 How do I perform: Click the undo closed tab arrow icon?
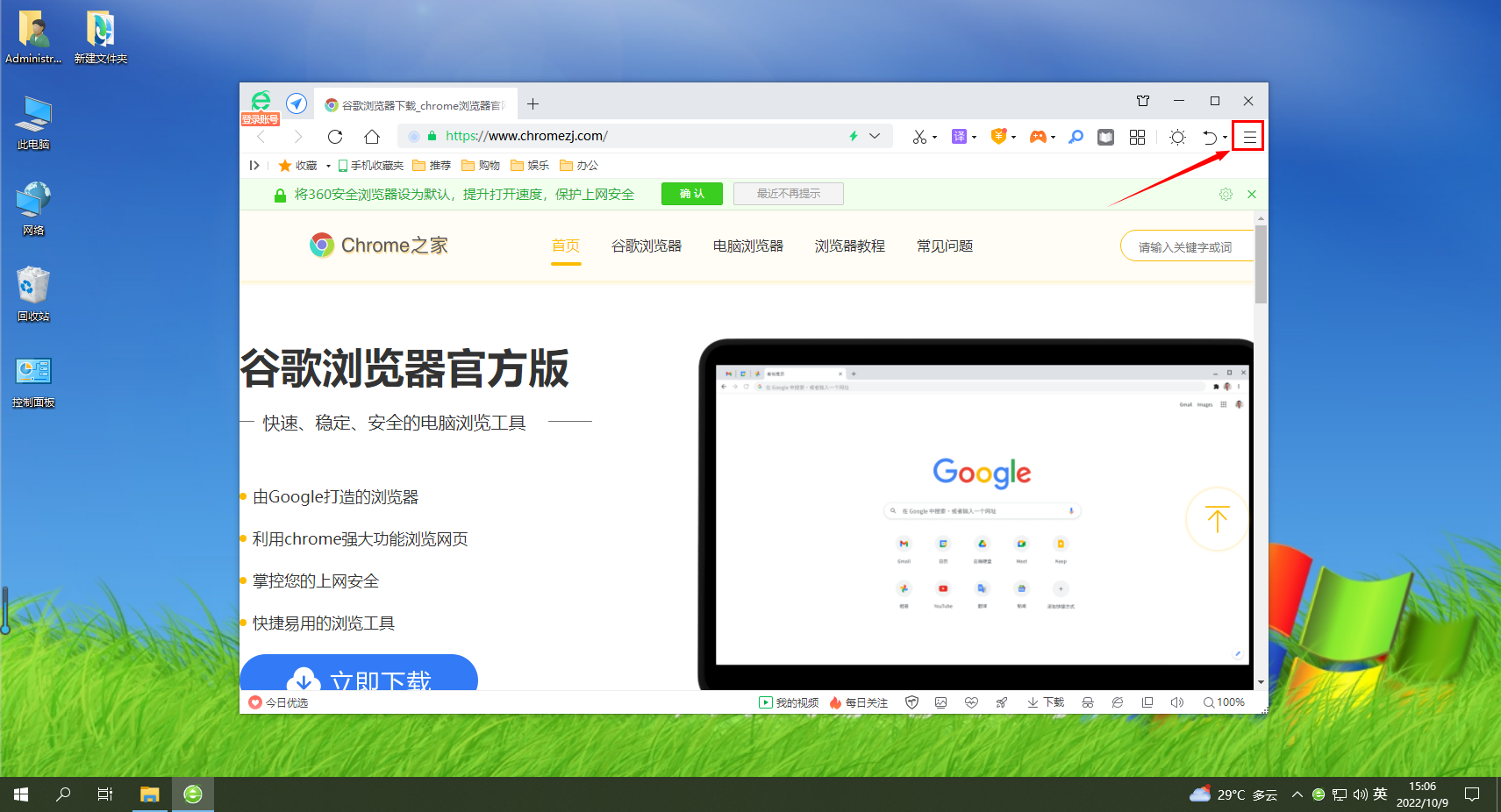tap(1210, 137)
